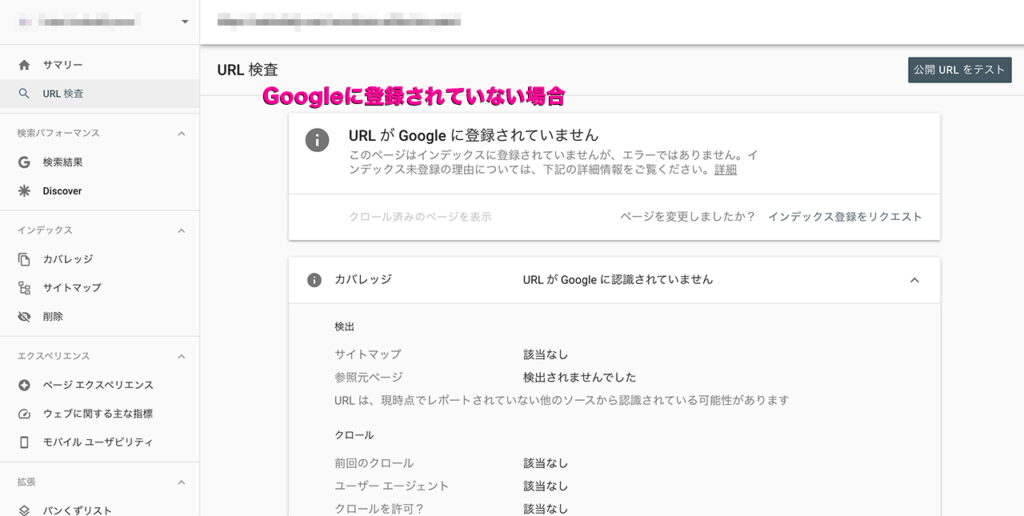Viewport: 1024px width, 516px height.
Task: Collapse the インデックス section
Action: coord(182,231)
